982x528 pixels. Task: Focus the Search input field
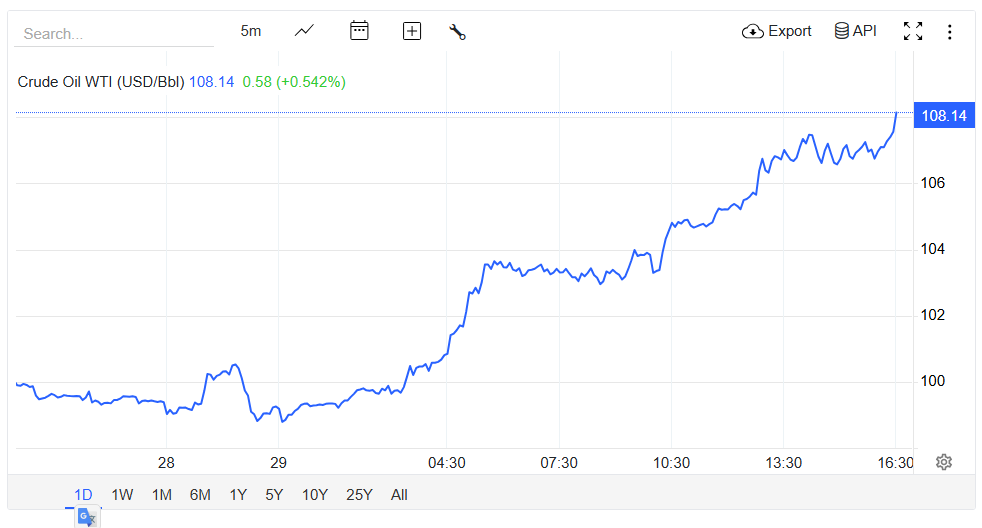[x=114, y=34]
